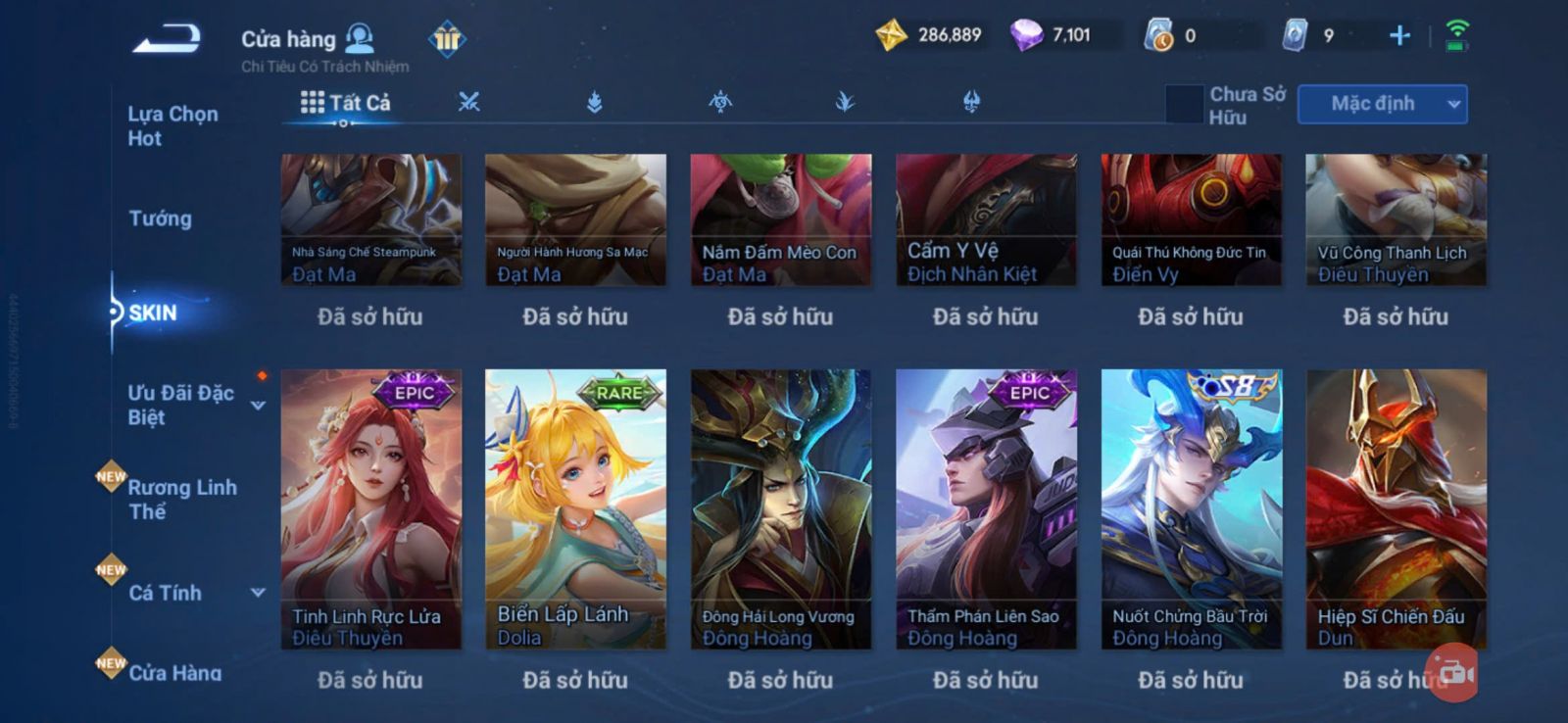Open the Tướng menu item
Screen dimensions: 1568x723
[x=160, y=218]
